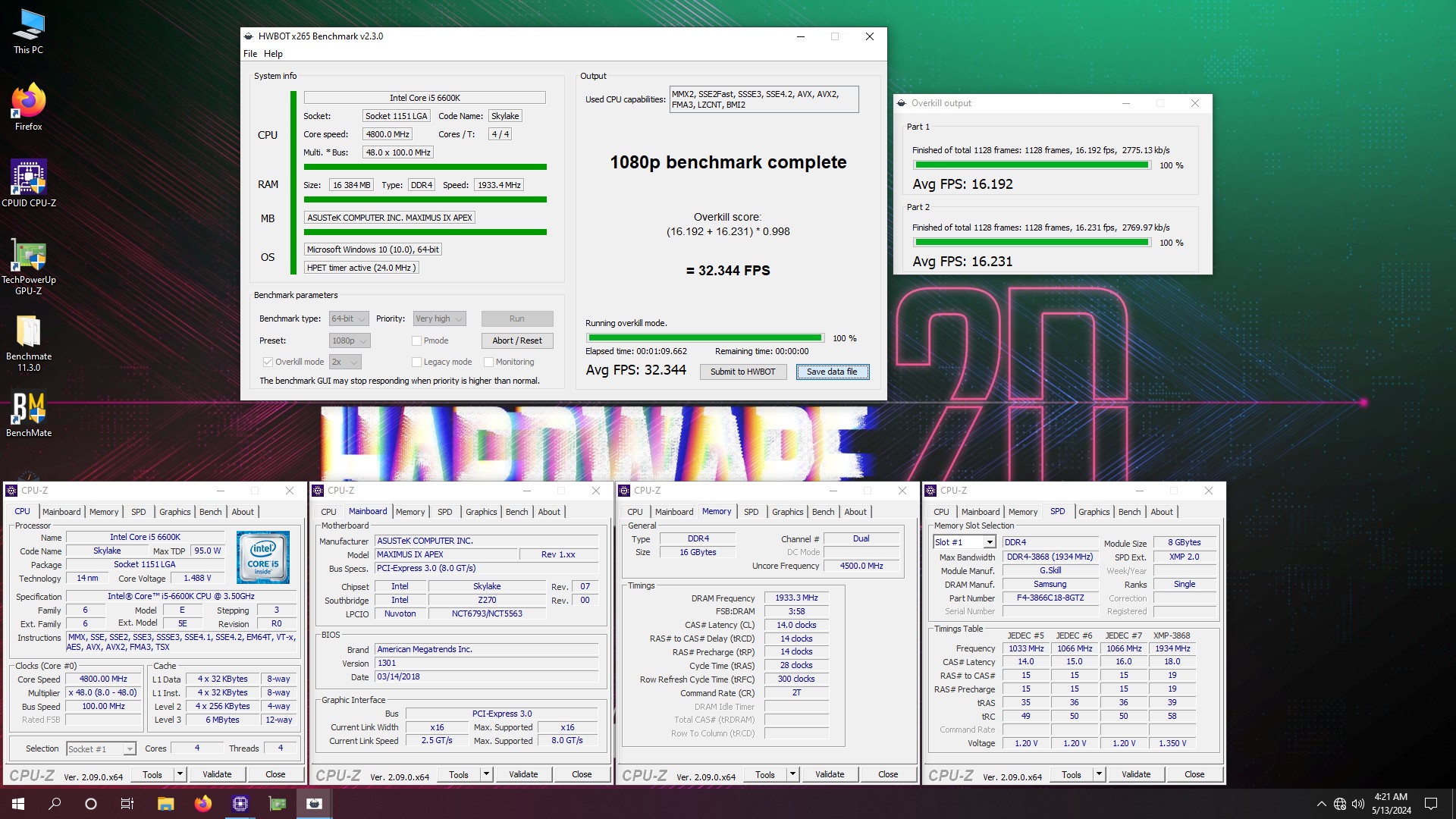Expand Tools arrow in first CPU-Z window
The height and width of the screenshot is (819, 1456).
point(180,774)
